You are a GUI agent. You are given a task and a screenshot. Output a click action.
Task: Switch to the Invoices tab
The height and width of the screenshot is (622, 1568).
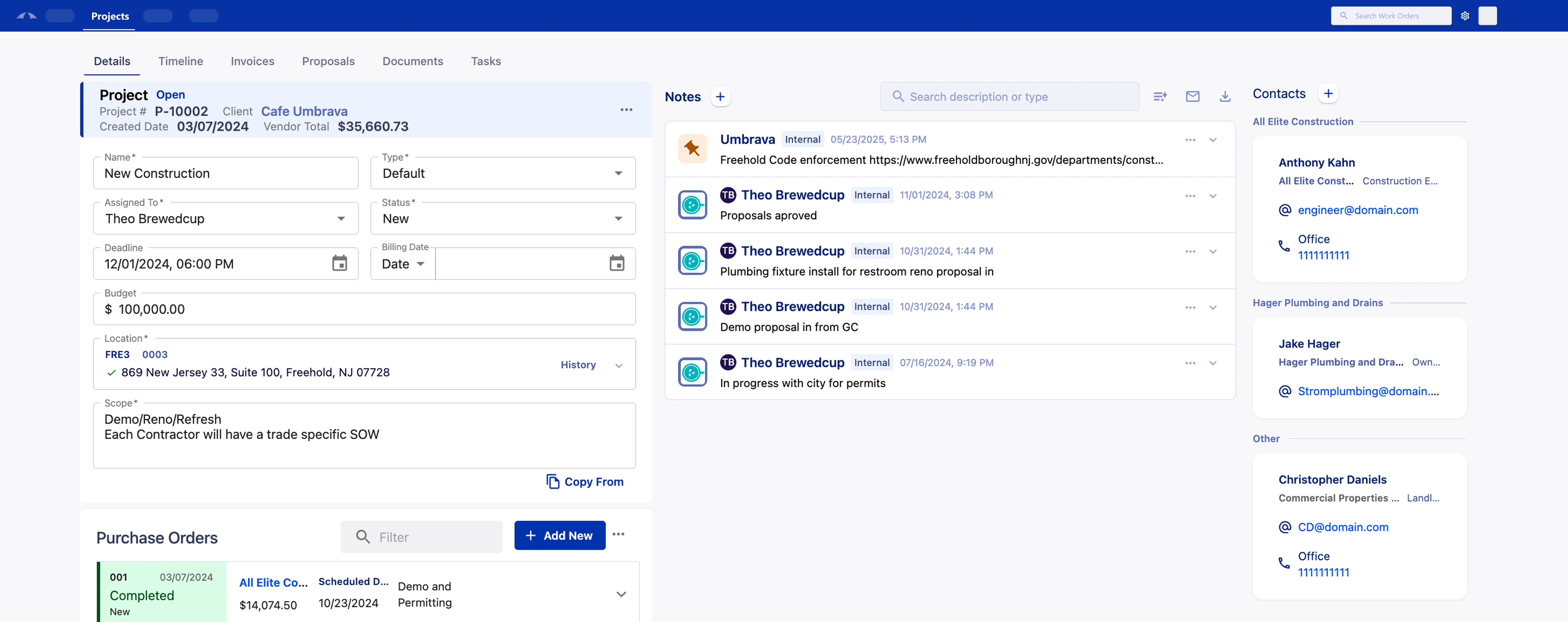click(253, 61)
